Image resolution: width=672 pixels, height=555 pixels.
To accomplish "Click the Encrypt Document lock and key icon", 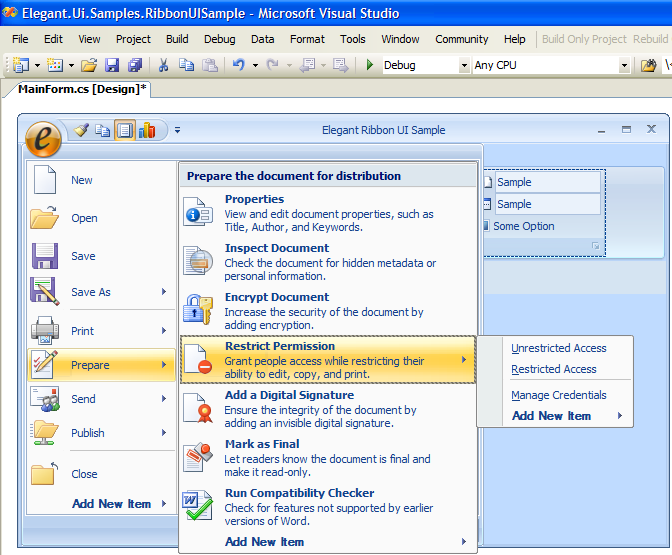I will (198, 309).
